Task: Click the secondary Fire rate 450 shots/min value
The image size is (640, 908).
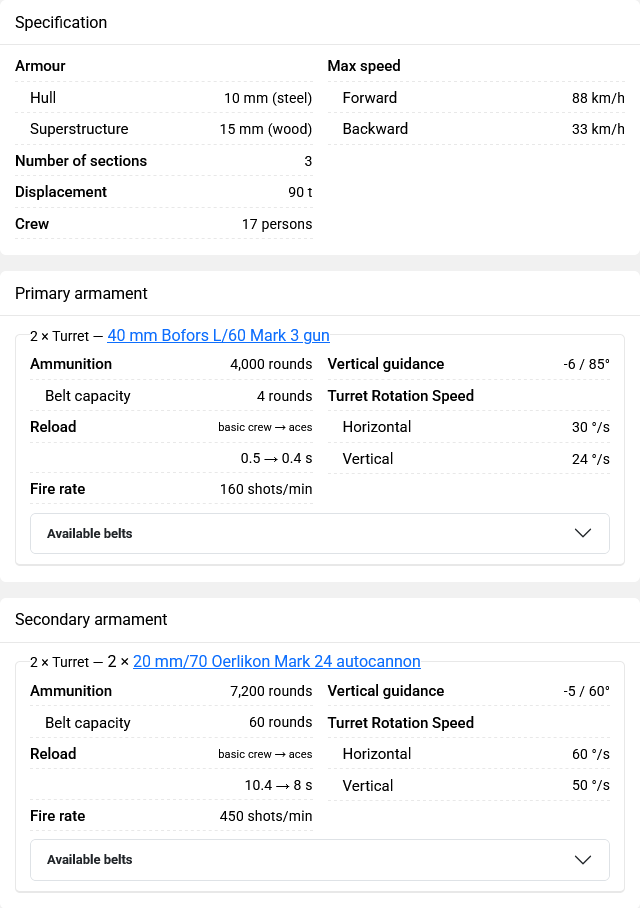Action: tap(266, 816)
